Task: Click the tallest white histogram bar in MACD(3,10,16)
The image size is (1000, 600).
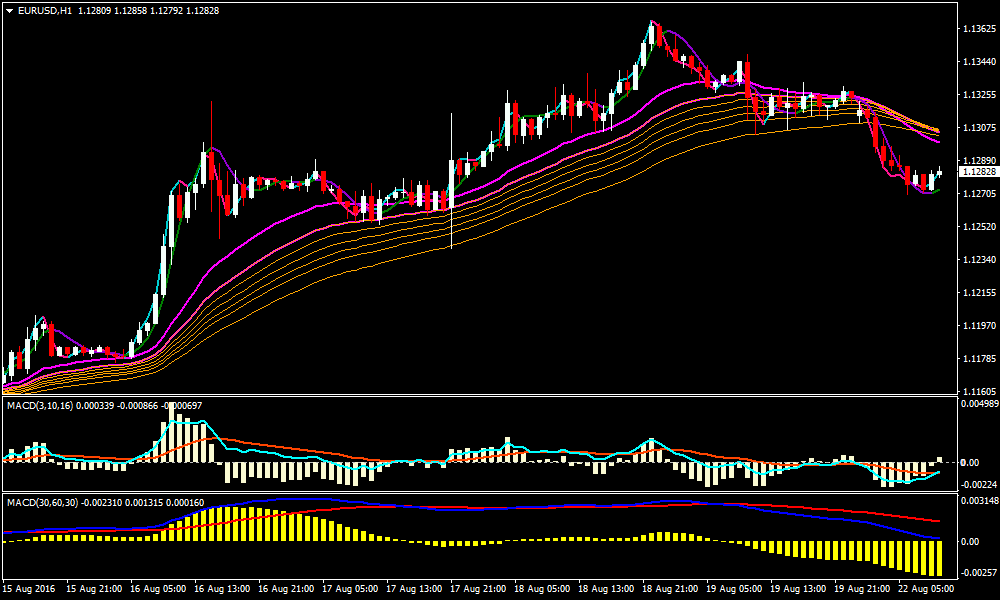Action: [x=172, y=432]
